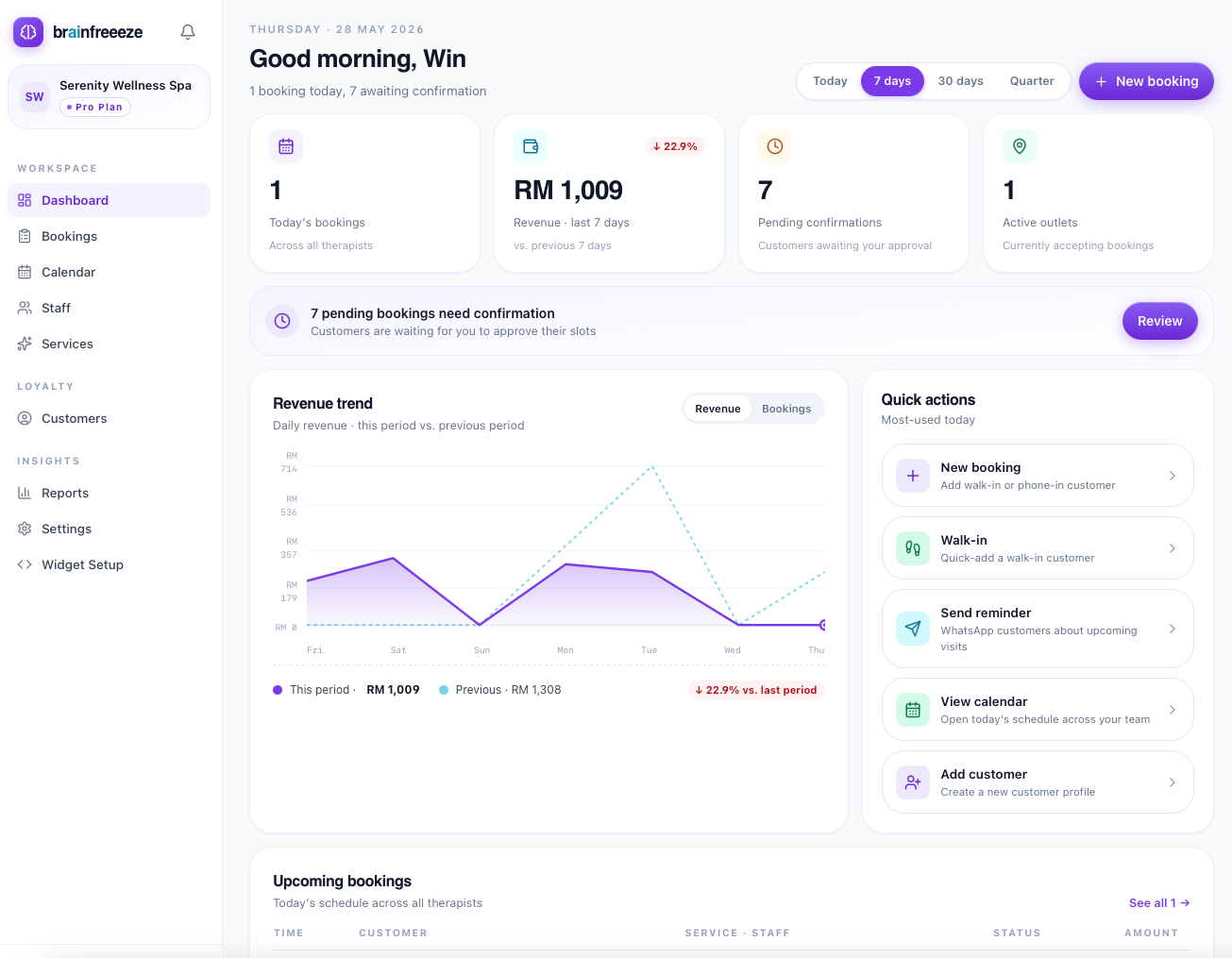Click the View calendar green calendar icon
The image size is (1232, 958).
pyautogui.click(x=913, y=710)
